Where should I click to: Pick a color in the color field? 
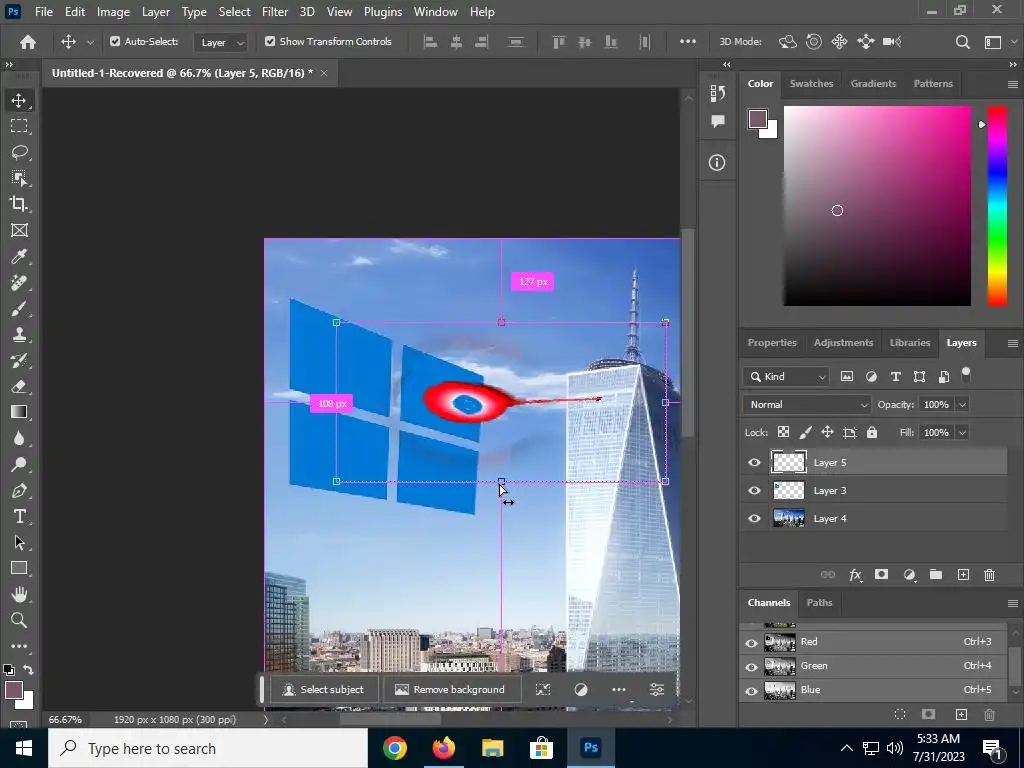pyautogui.click(x=877, y=206)
